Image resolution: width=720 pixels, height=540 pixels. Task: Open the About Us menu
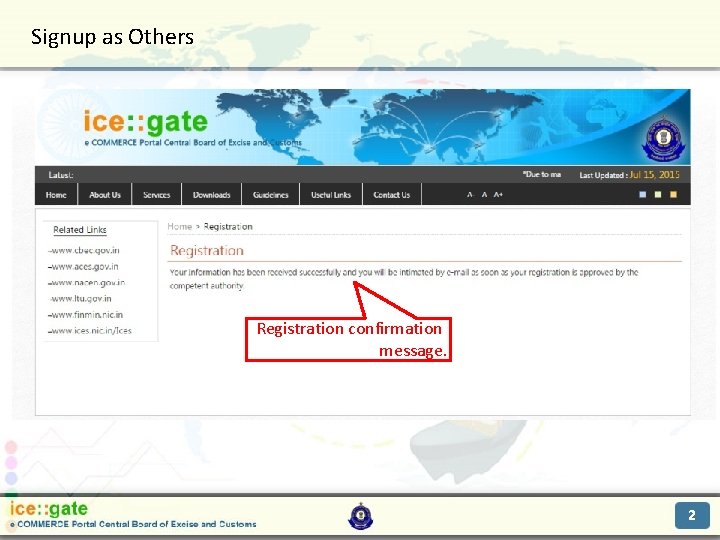click(105, 195)
